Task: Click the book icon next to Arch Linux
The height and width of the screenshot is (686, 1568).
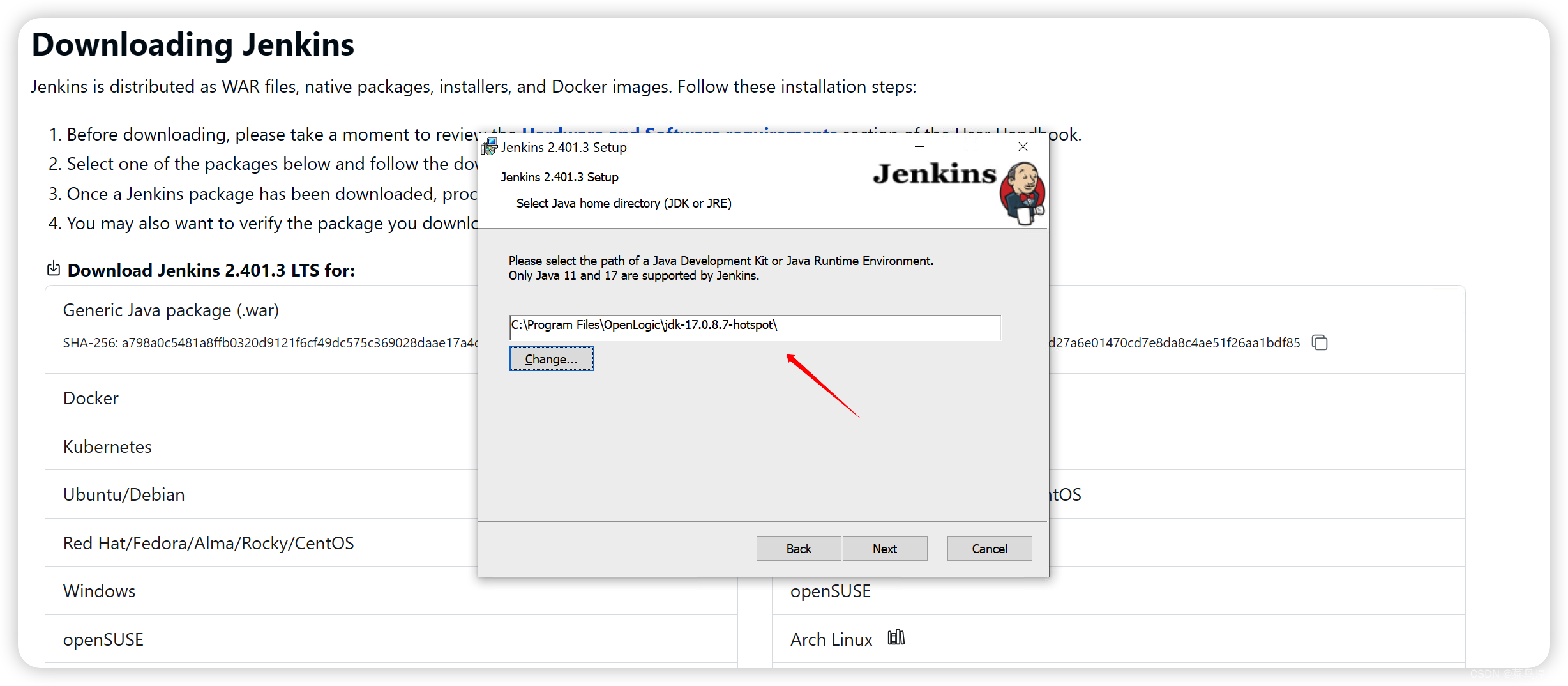Action: pyautogui.click(x=896, y=637)
